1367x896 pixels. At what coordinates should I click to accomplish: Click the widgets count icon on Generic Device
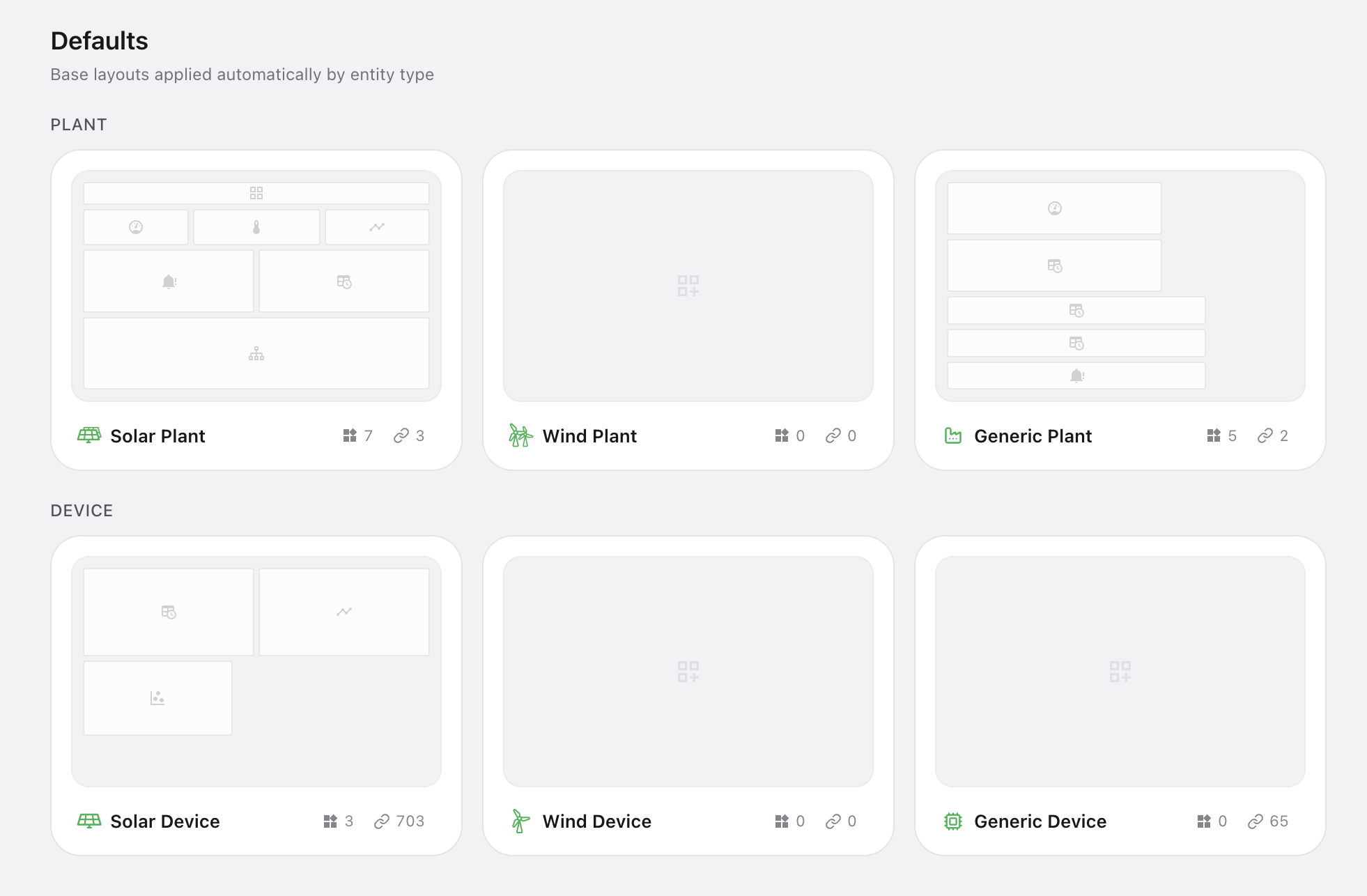(x=1204, y=821)
